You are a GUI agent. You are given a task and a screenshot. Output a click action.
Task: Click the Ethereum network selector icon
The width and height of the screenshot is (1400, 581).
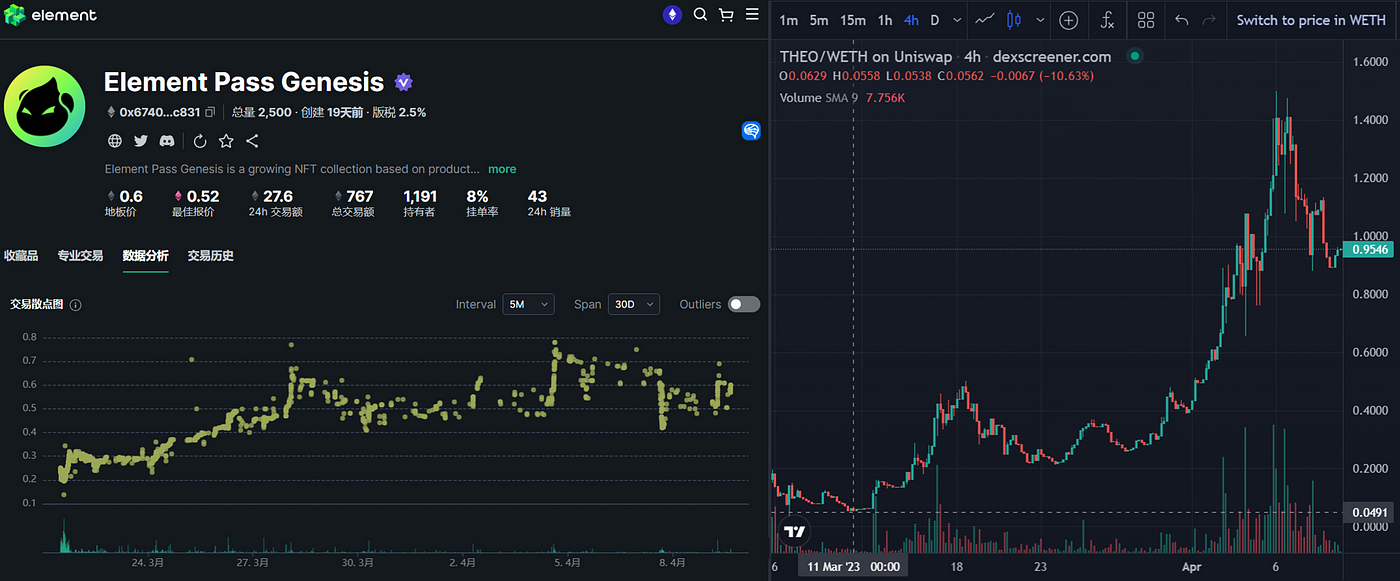click(672, 15)
